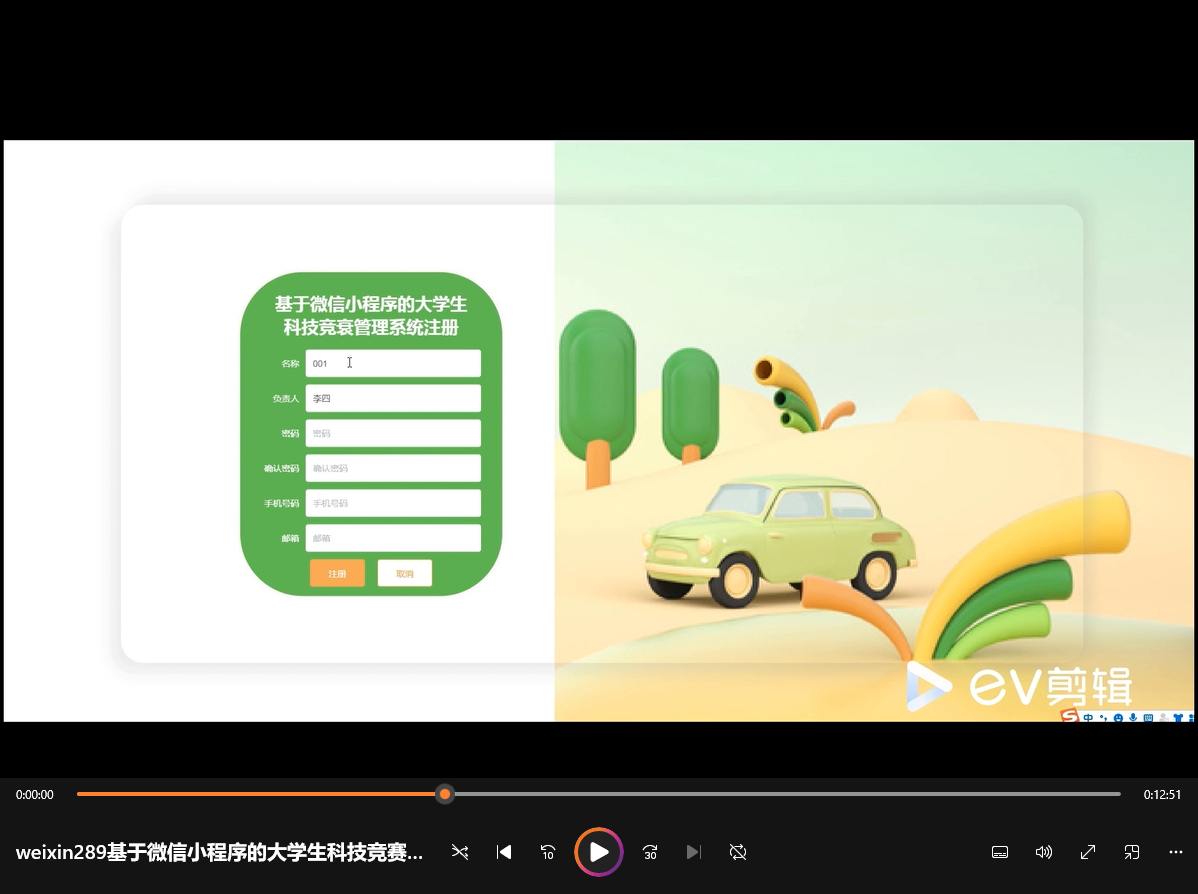Image resolution: width=1198 pixels, height=894 pixels.
Task: Open the volume control
Action: [1044, 852]
